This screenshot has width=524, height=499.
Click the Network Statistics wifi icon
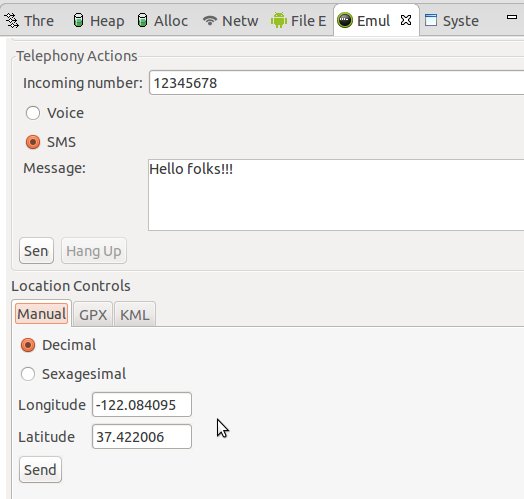[x=210, y=21]
